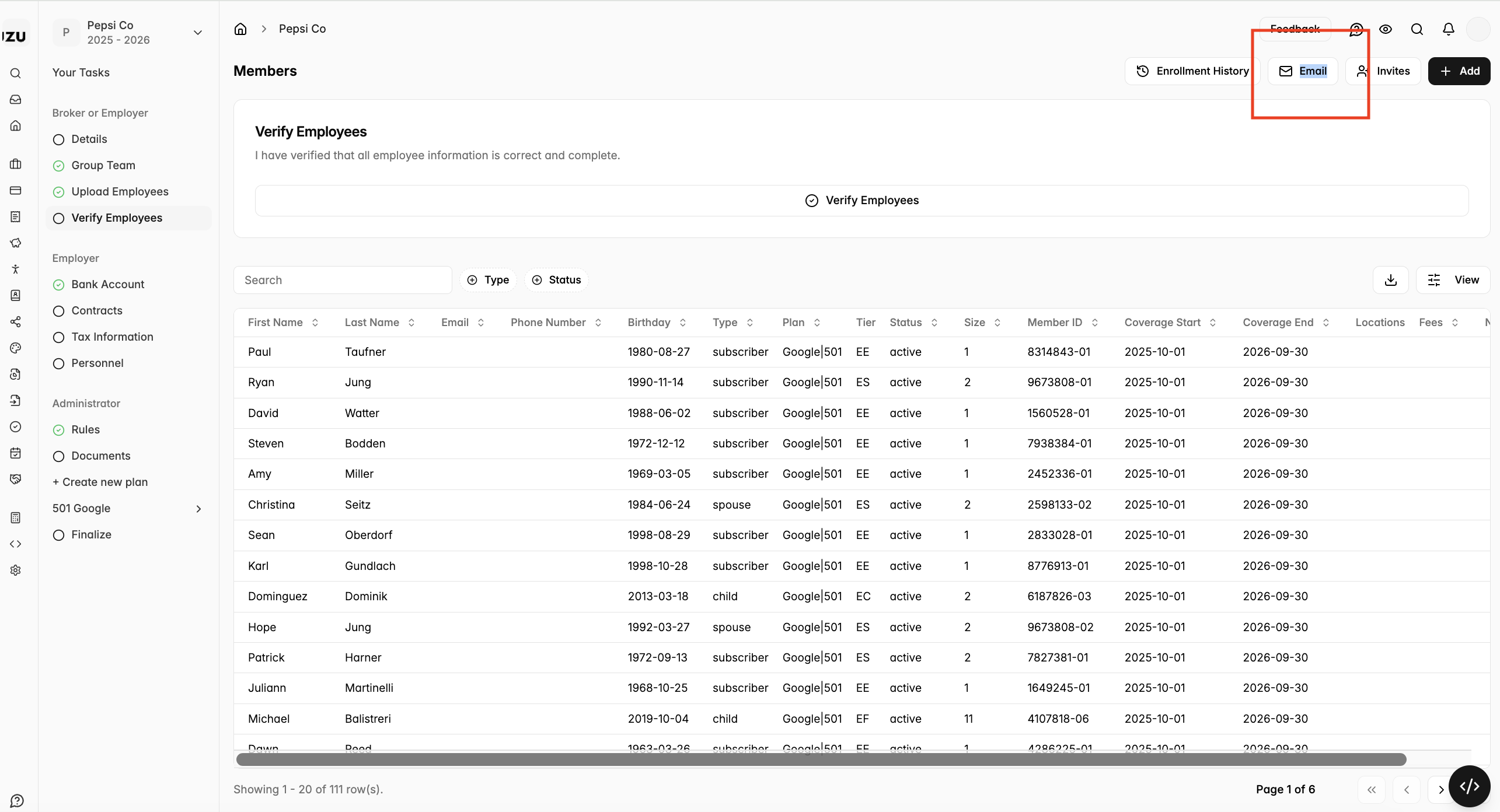
Task: Open the receipt icon in the left rail
Action: [16, 216]
